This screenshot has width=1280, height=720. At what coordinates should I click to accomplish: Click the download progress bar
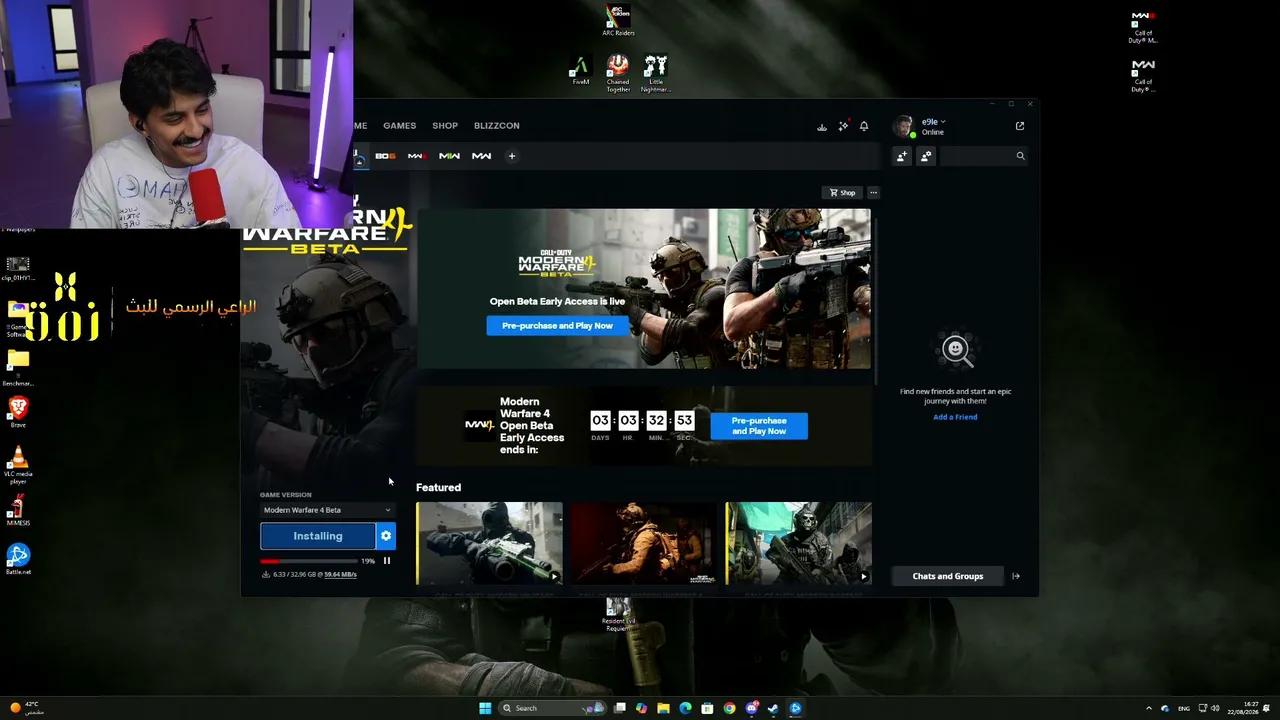point(309,561)
